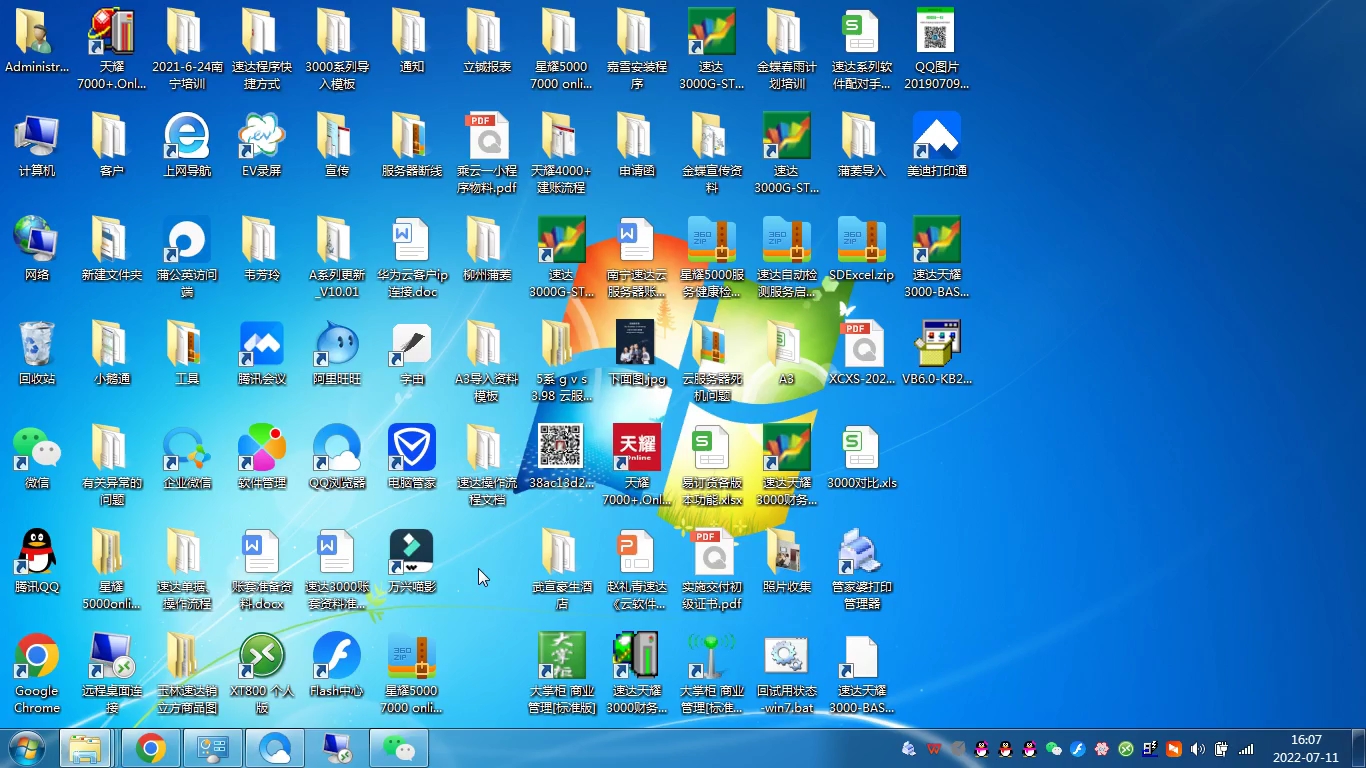Open 企业微信 desktop shortcut

click(x=187, y=458)
